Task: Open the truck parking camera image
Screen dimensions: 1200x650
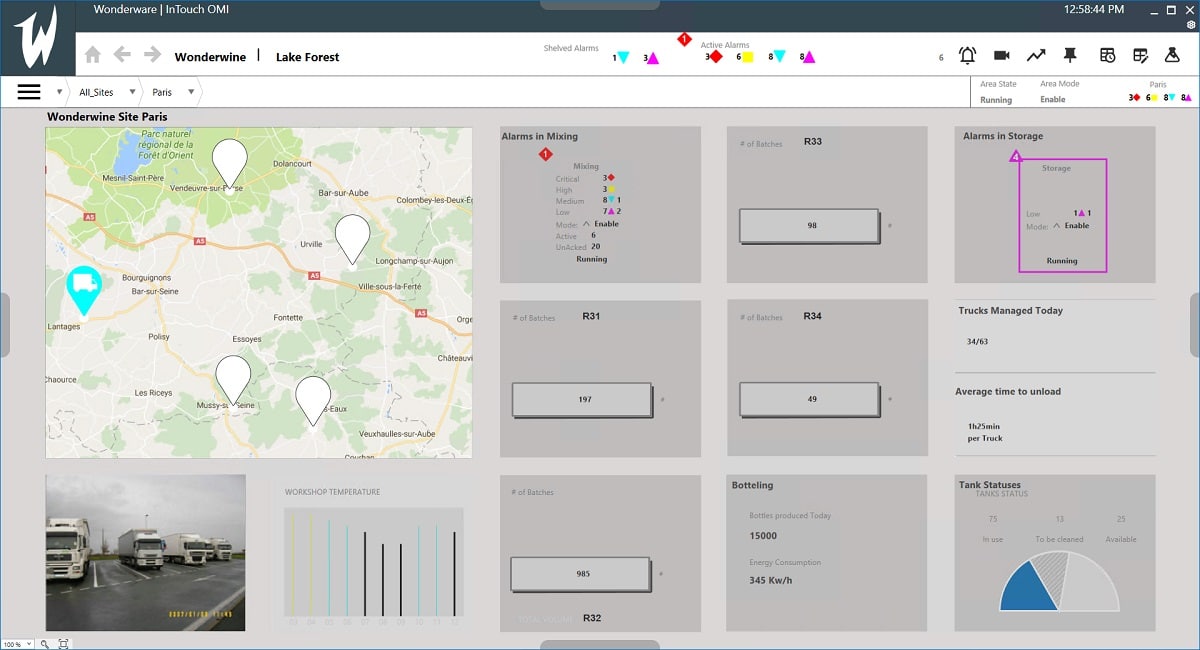Action: [145, 552]
